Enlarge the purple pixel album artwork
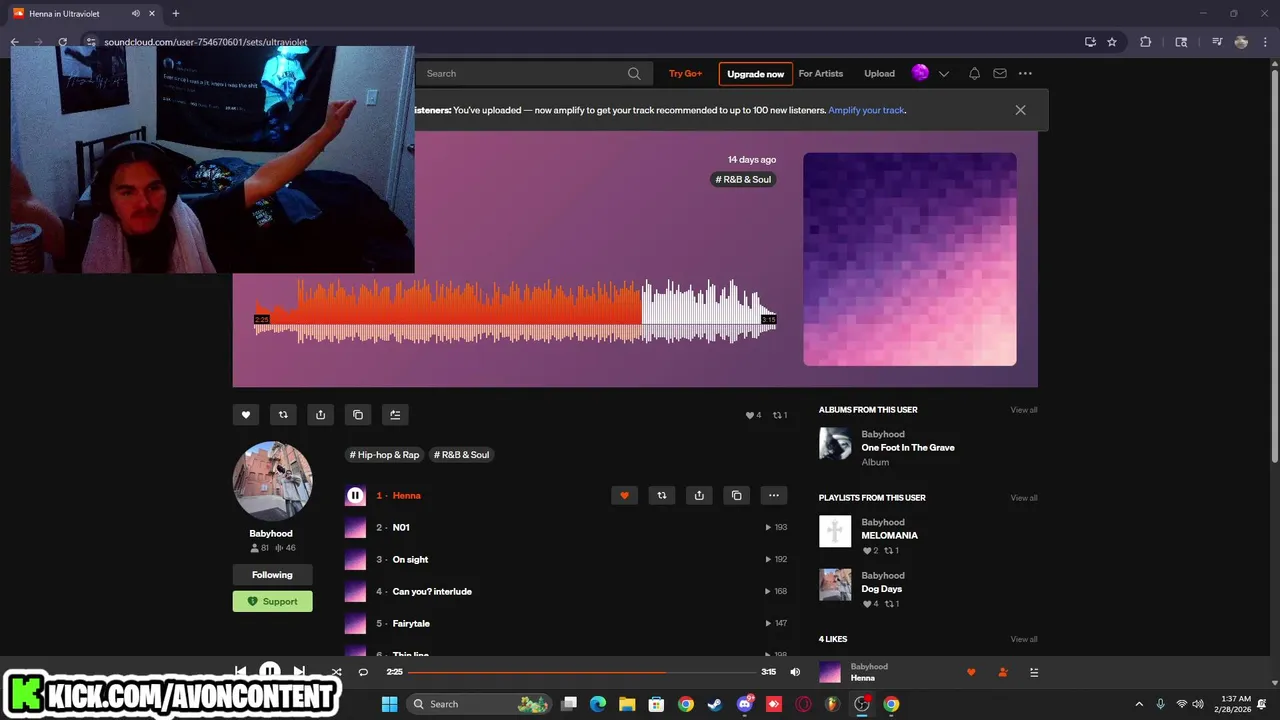 pyautogui.click(x=909, y=259)
